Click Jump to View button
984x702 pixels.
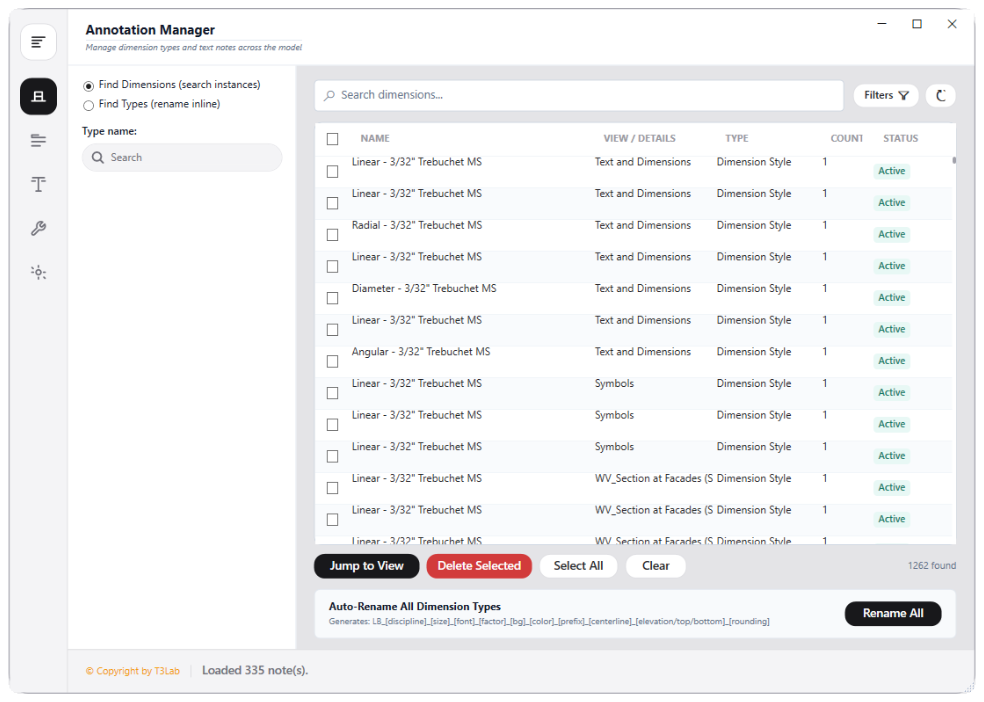[366, 566]
